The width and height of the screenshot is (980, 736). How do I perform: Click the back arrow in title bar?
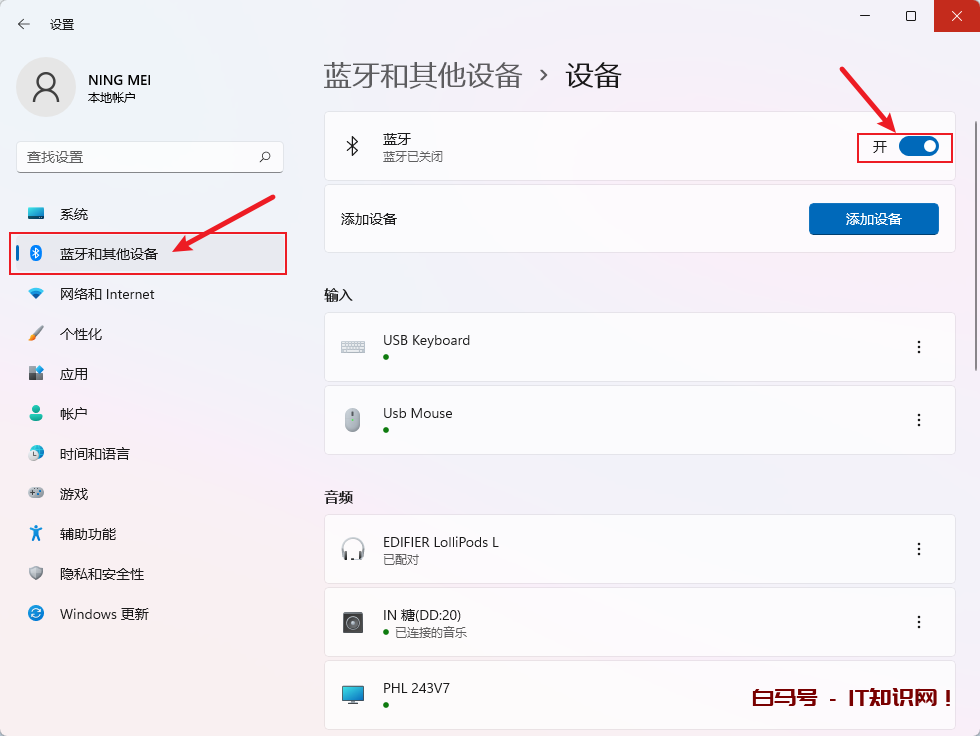(x=24, y=24)
